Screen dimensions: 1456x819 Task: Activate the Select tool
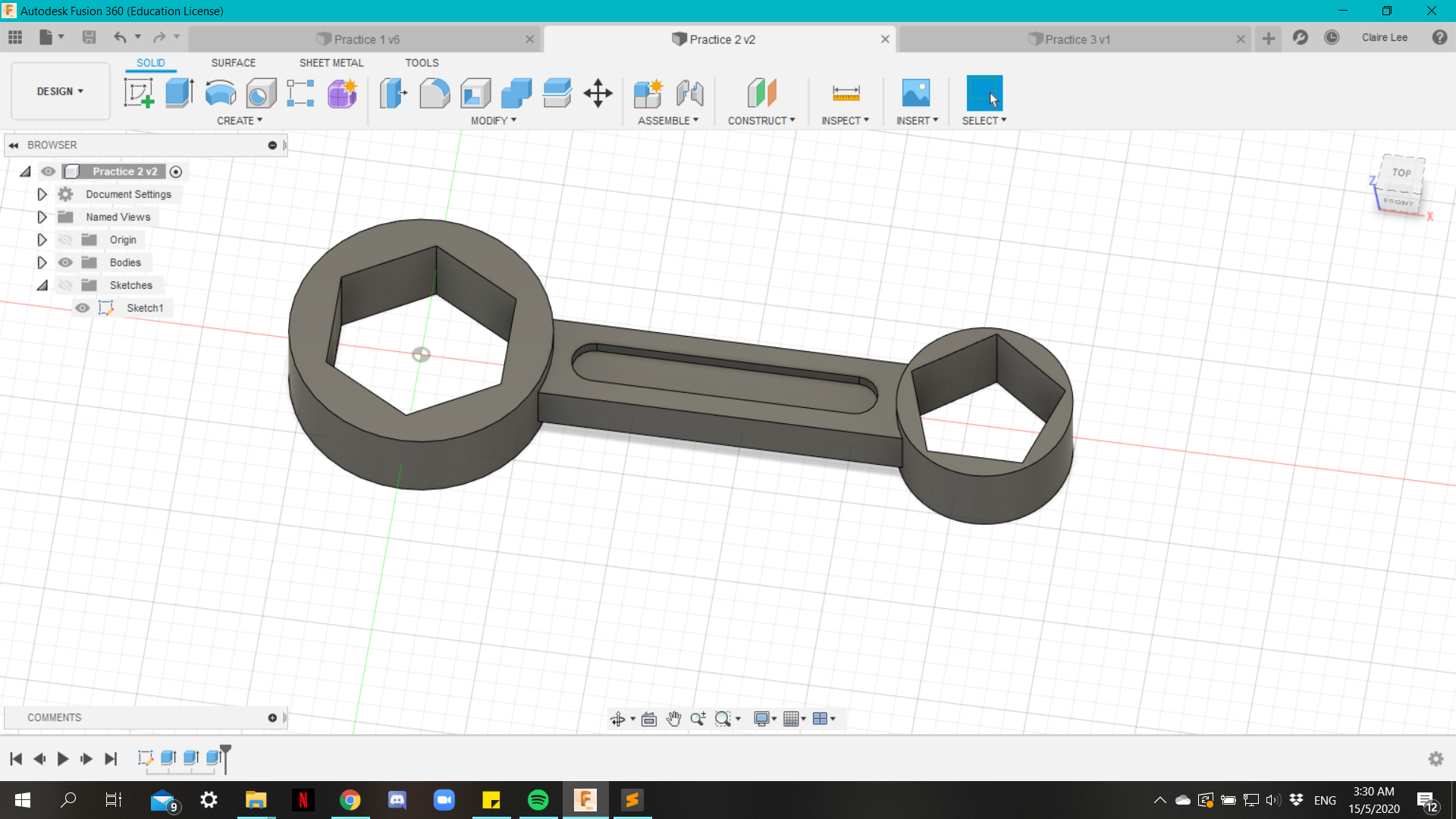pos(984,93)
